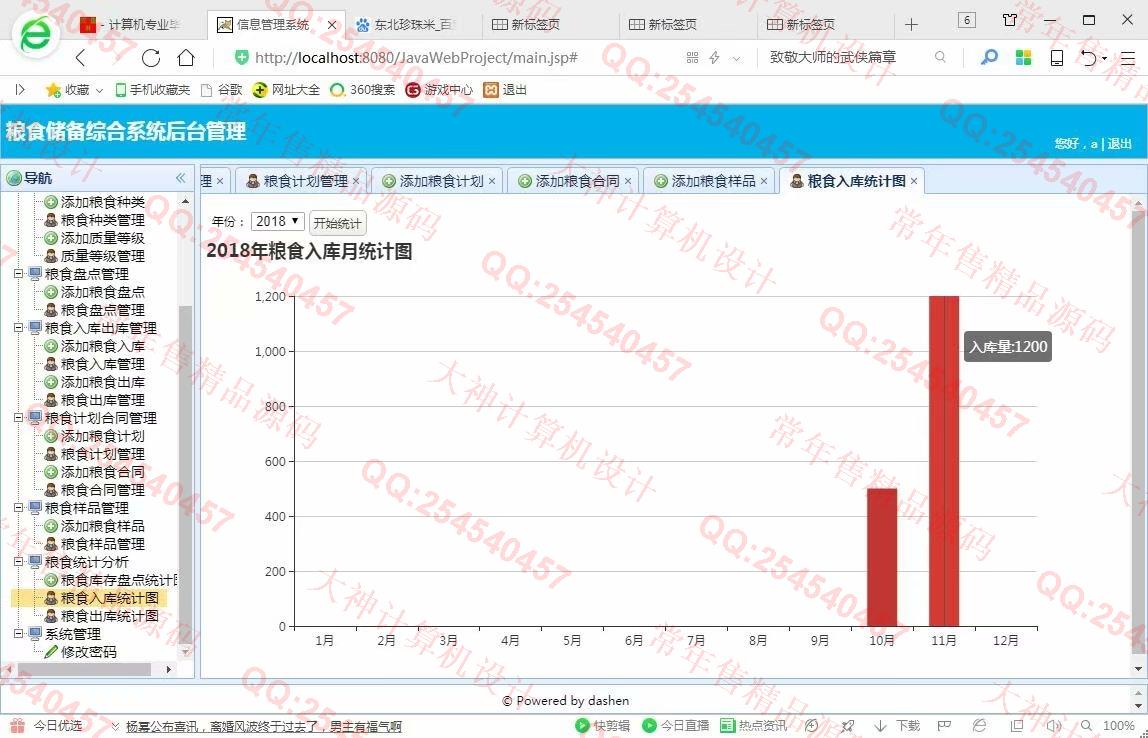Collapse the 粮食入库出库管理 tree node
Image resolution: width=1148 pixels, height=738 pixels.
click(18, 328)
